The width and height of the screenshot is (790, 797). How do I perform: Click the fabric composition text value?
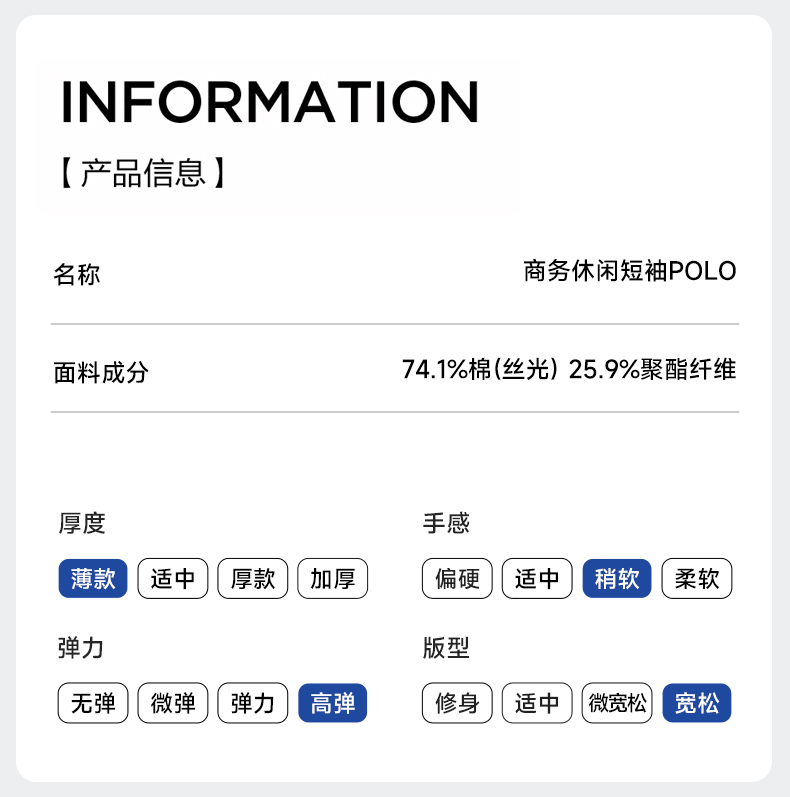[568, 370]
